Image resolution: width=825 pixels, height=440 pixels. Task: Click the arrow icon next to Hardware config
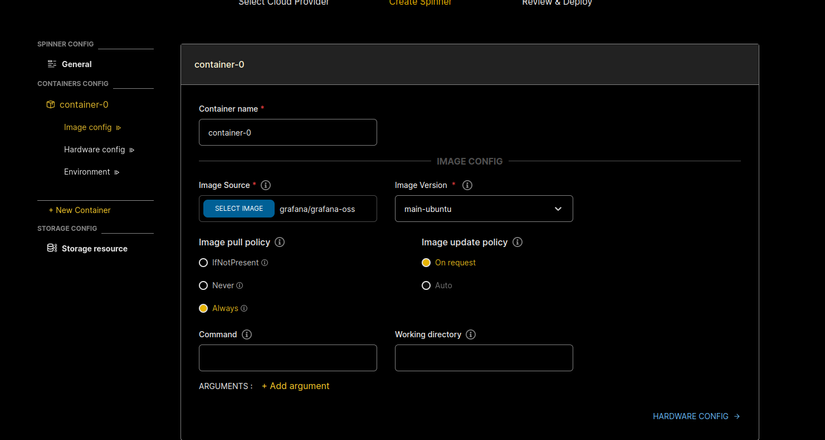pos(132,150)
